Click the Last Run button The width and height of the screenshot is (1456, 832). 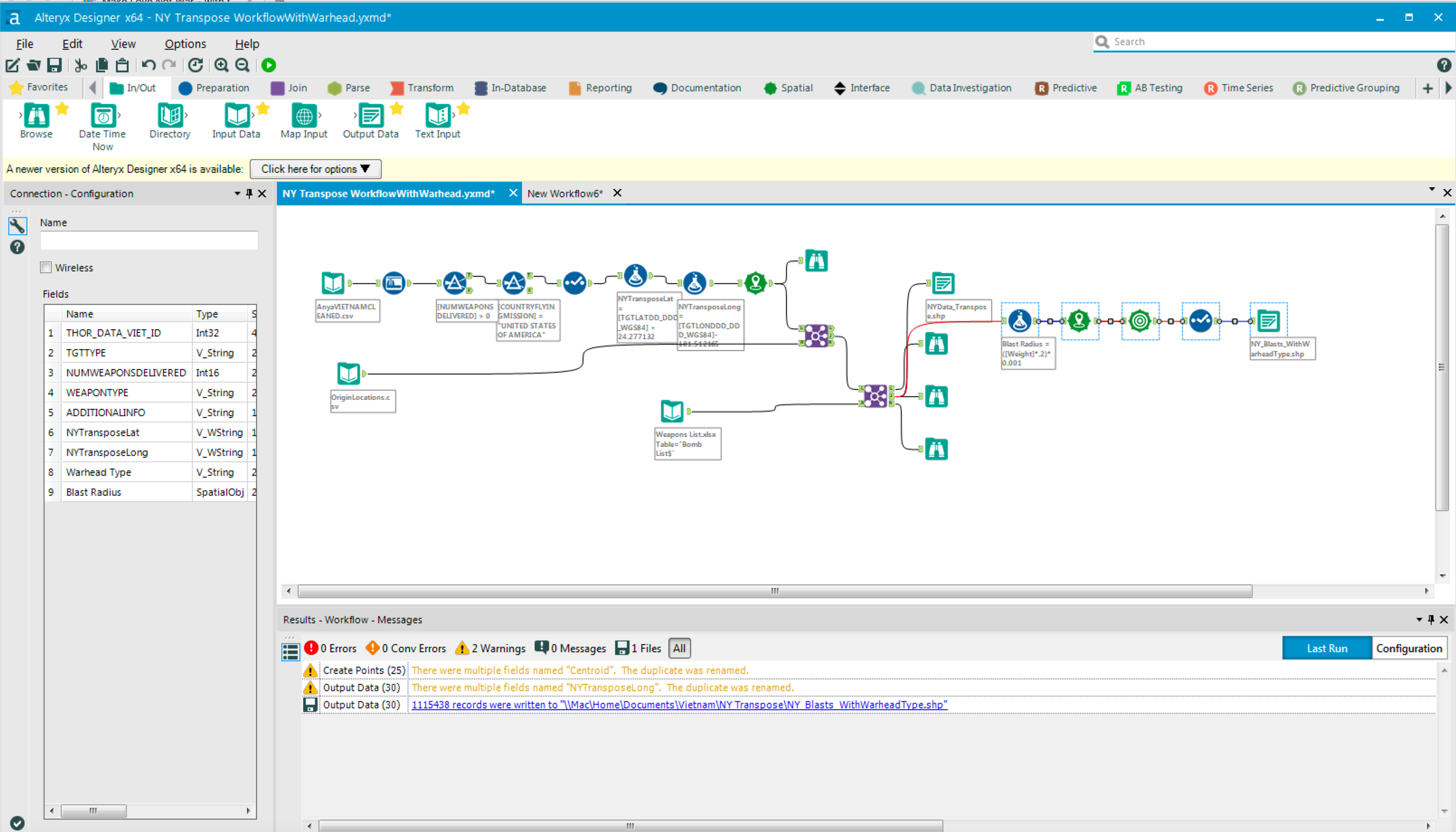click(1327, 648)
